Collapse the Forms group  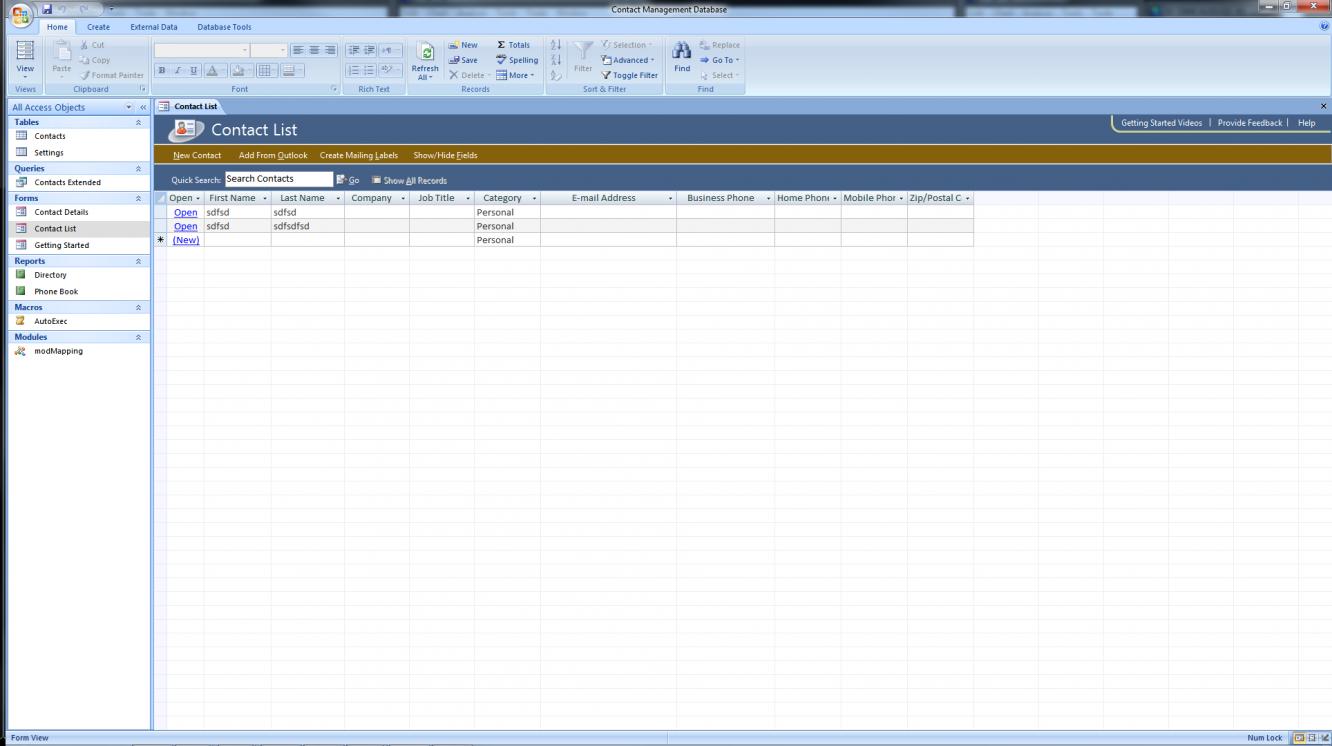point(138,199)
